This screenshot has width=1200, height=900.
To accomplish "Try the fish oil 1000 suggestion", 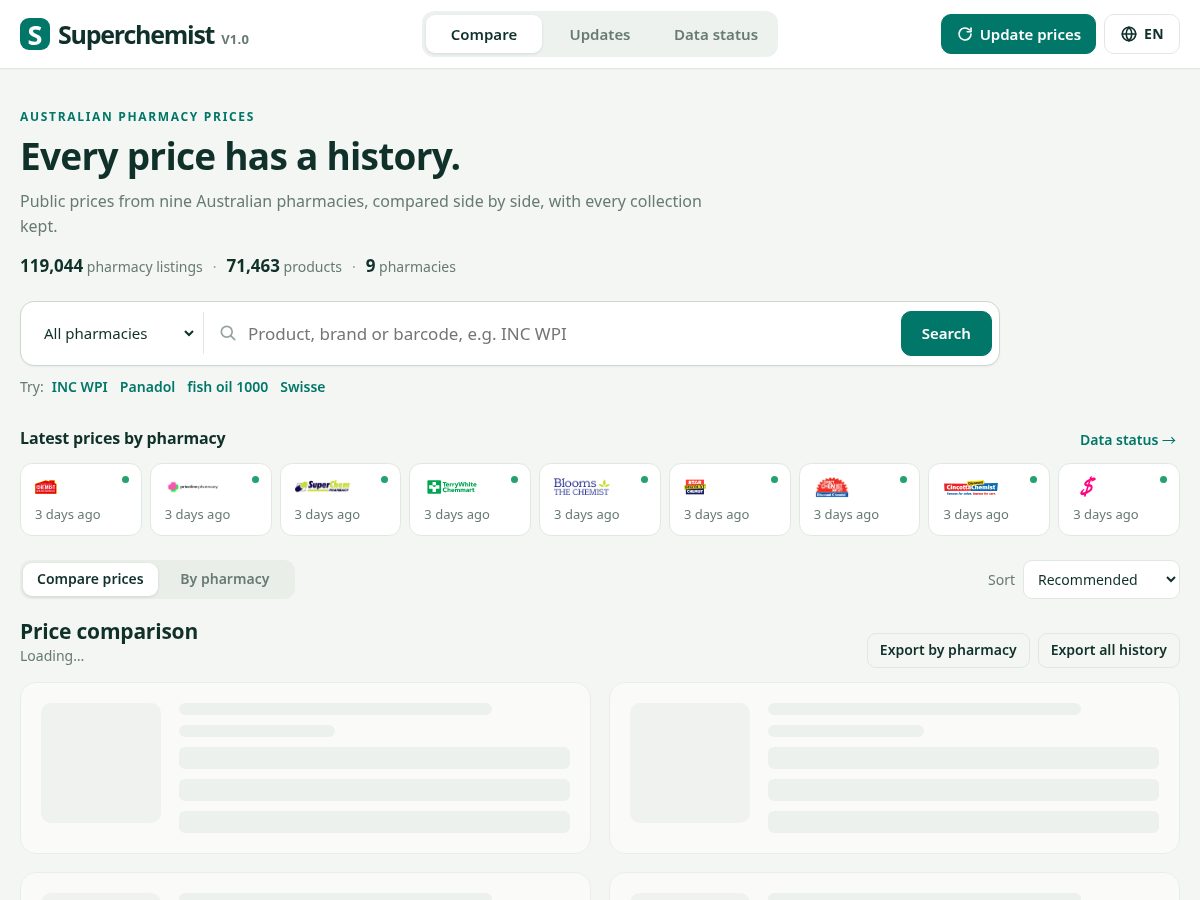I will [228, 387].
